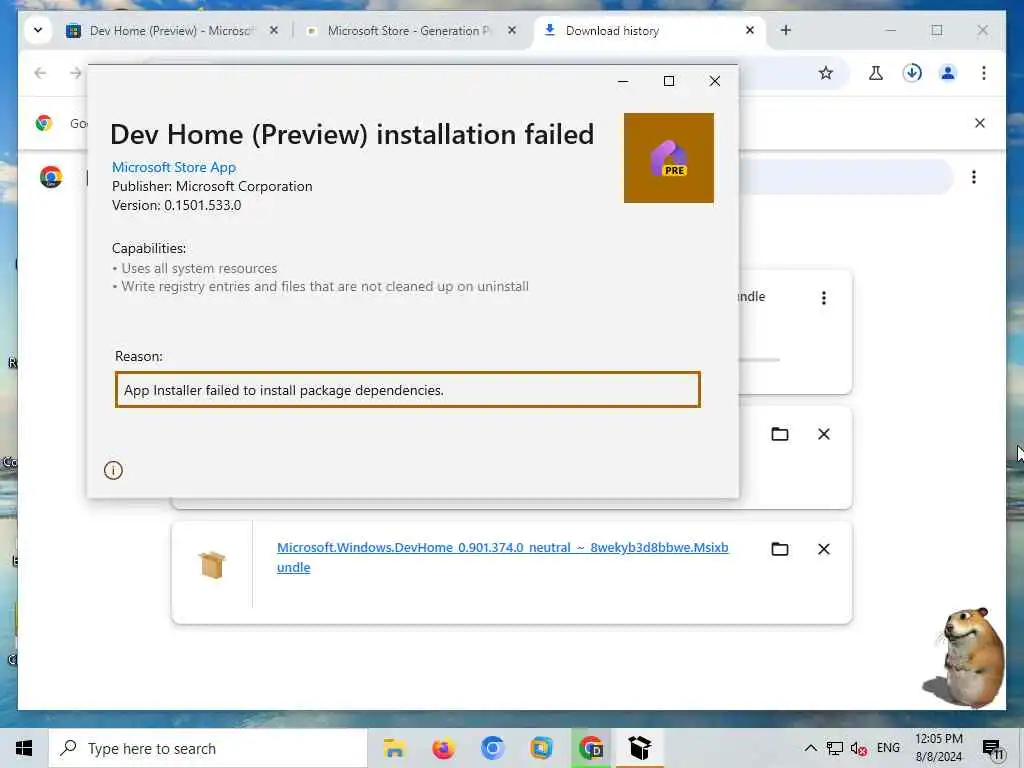1024x768 pixels.
Task: Open Chrome Labs flask icon
Action: click(x=876, y=73)
